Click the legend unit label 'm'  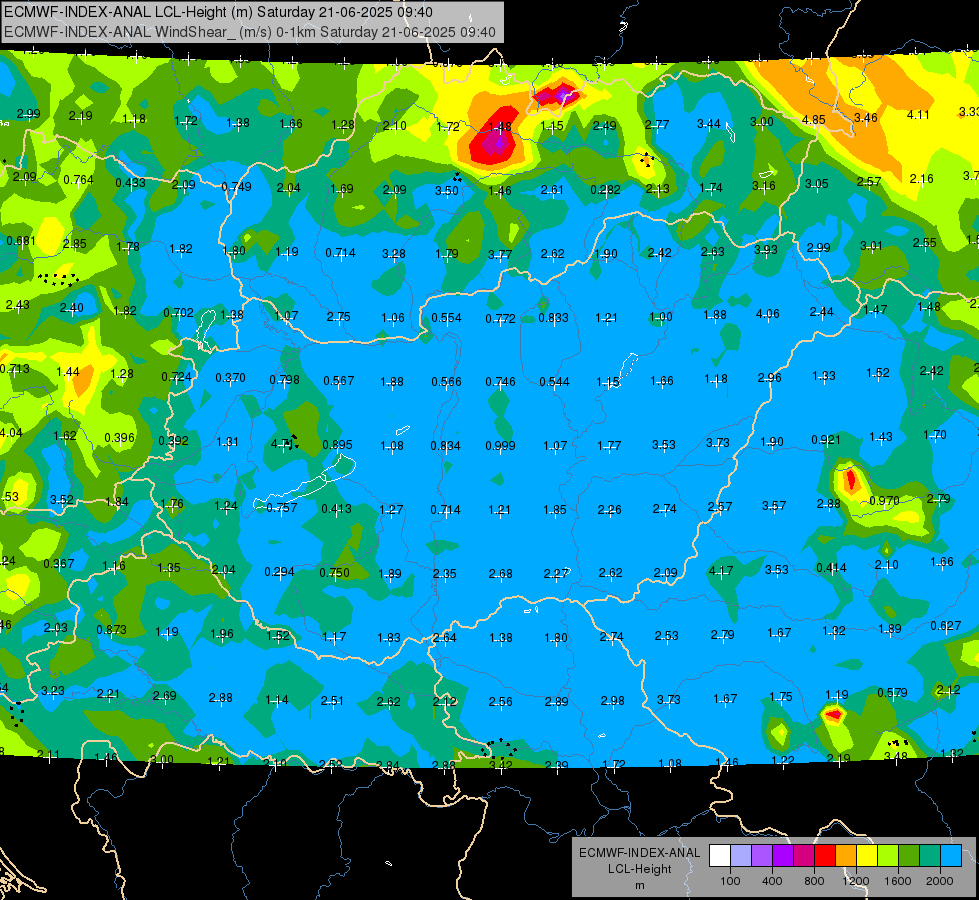point(640,885)
